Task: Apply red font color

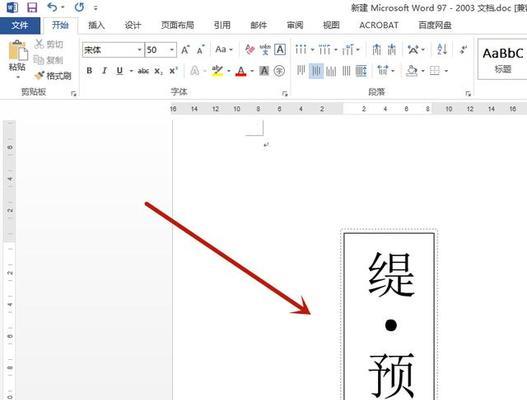Action: tap(241, 71)
